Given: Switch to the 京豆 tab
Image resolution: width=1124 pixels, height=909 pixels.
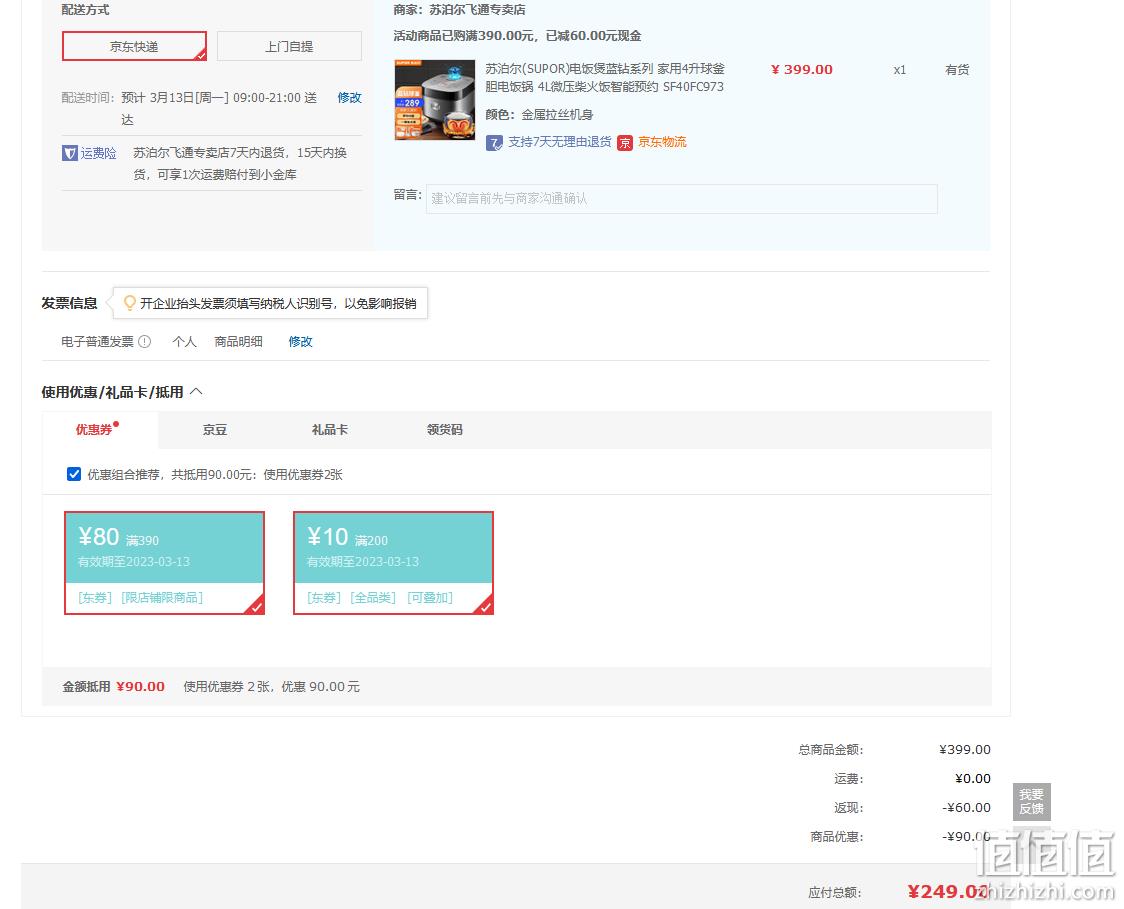Looking at the screenshot, I should click(x=215, y=429).
